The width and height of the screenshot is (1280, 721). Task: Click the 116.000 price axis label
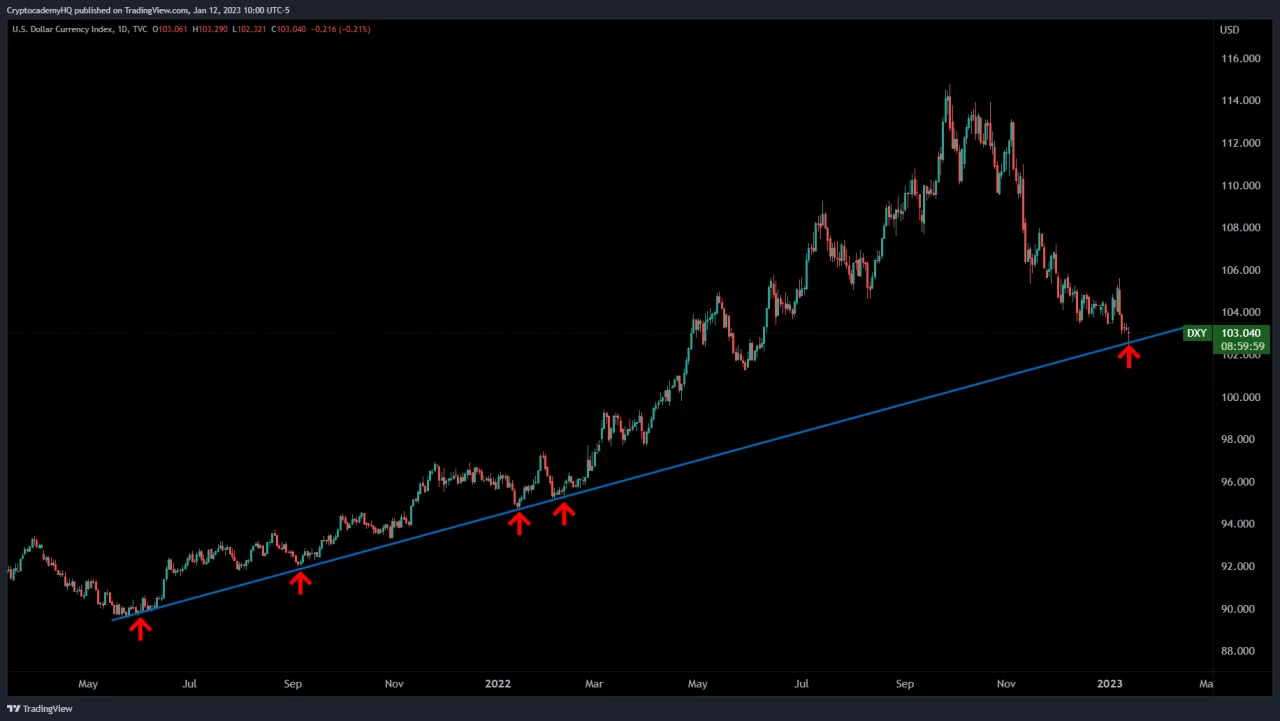tap(1240, 59)
